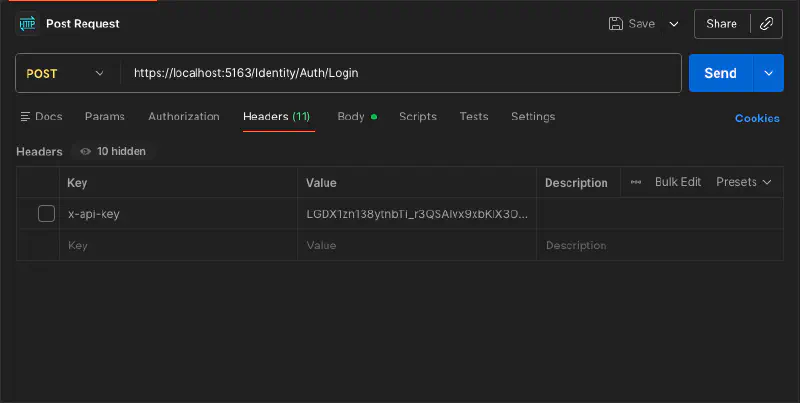Viewport: 800px width, 403px height.
Task: Copy the share link via link icon
Action: coord(766,23)
